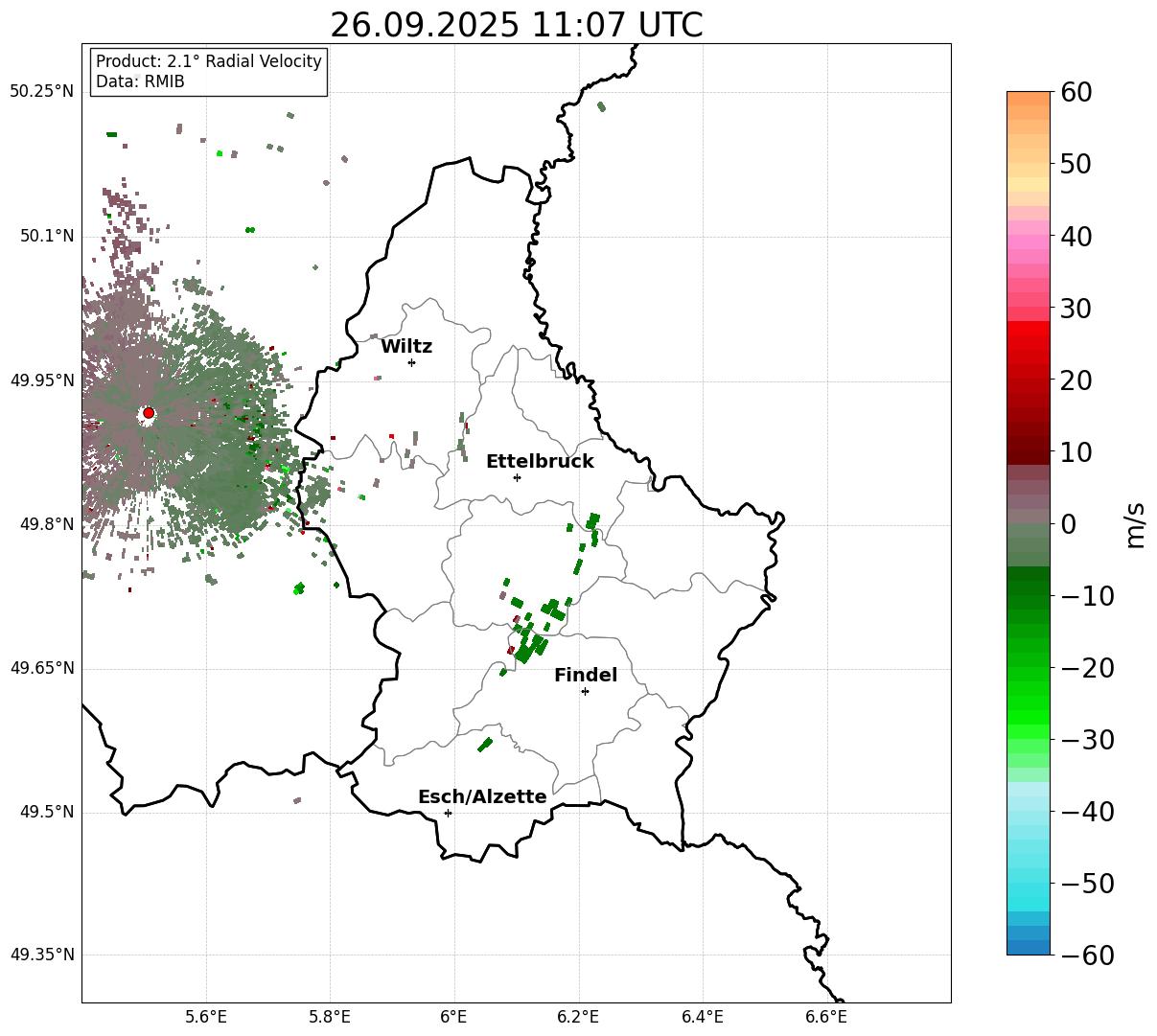1157x1036 pixels.
Task: Click the 30 tick label on the colorbar
Action: point(1076,309)
